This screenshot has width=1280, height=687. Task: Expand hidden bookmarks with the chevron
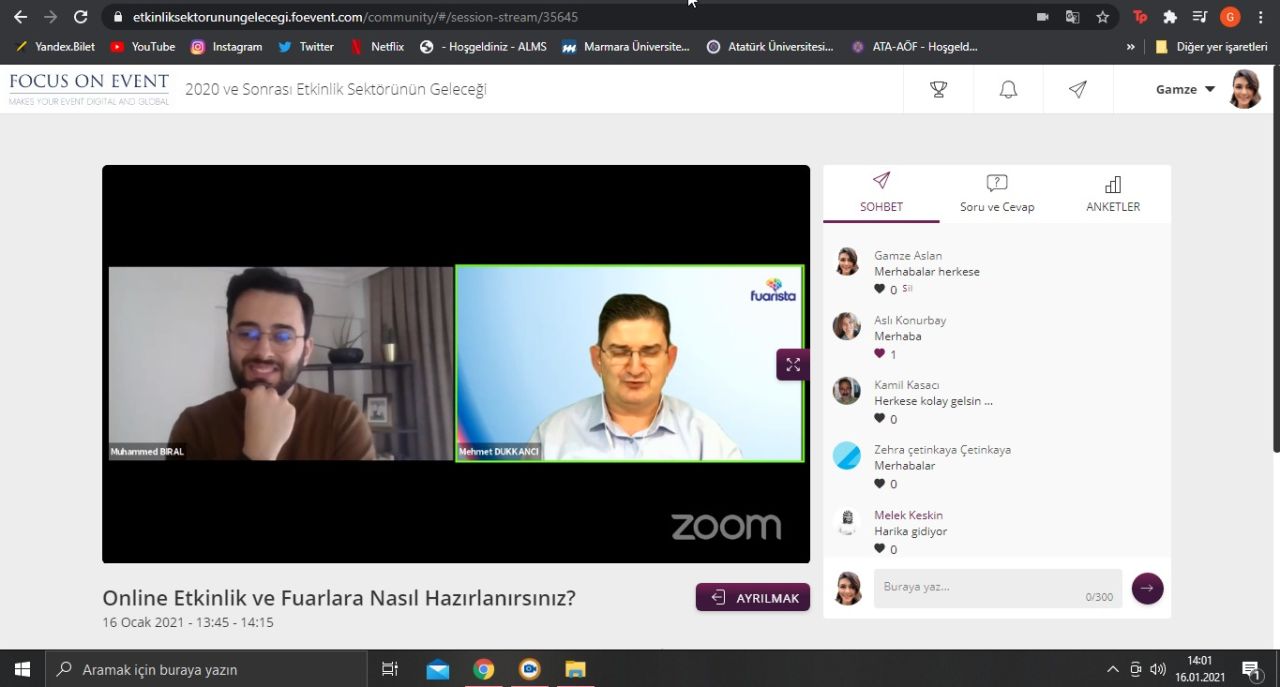1131,47
